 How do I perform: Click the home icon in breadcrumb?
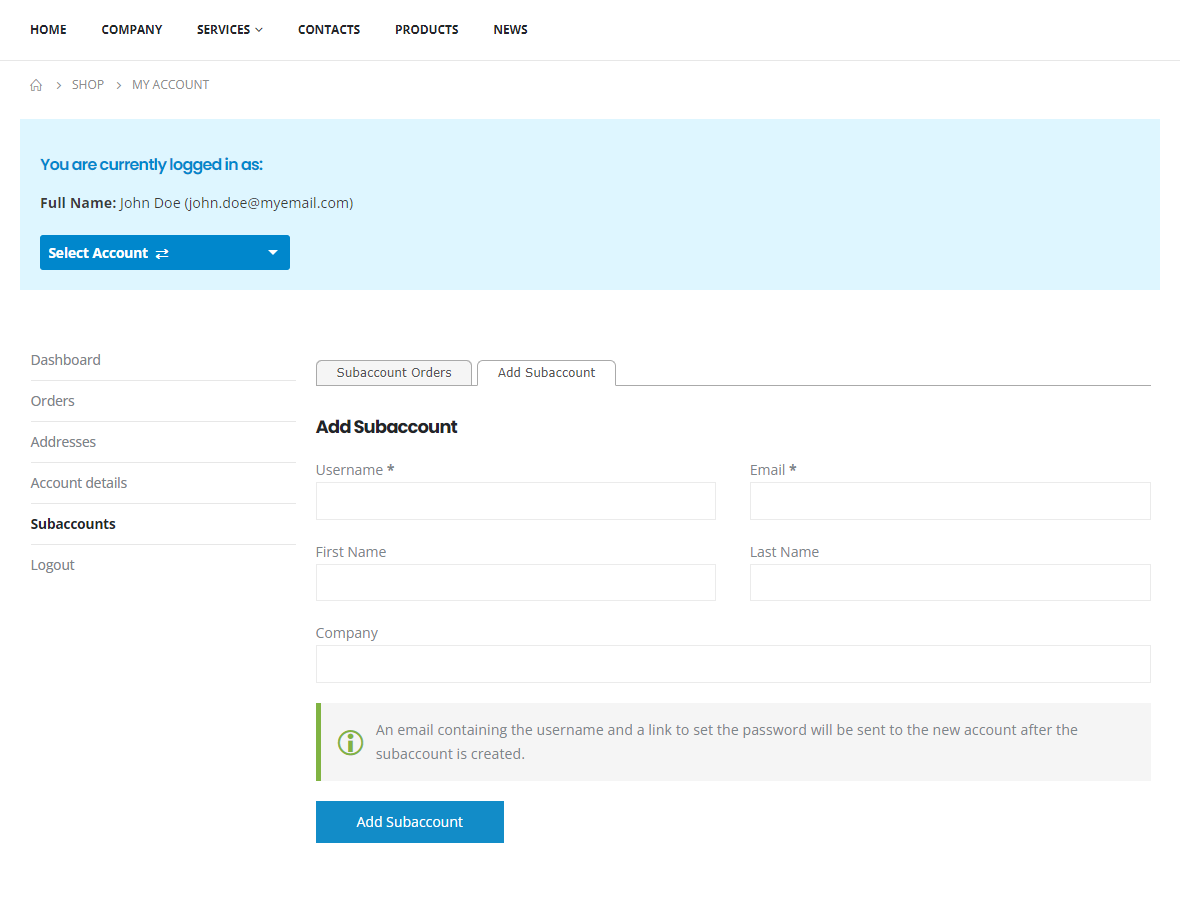tap(36, 85)
